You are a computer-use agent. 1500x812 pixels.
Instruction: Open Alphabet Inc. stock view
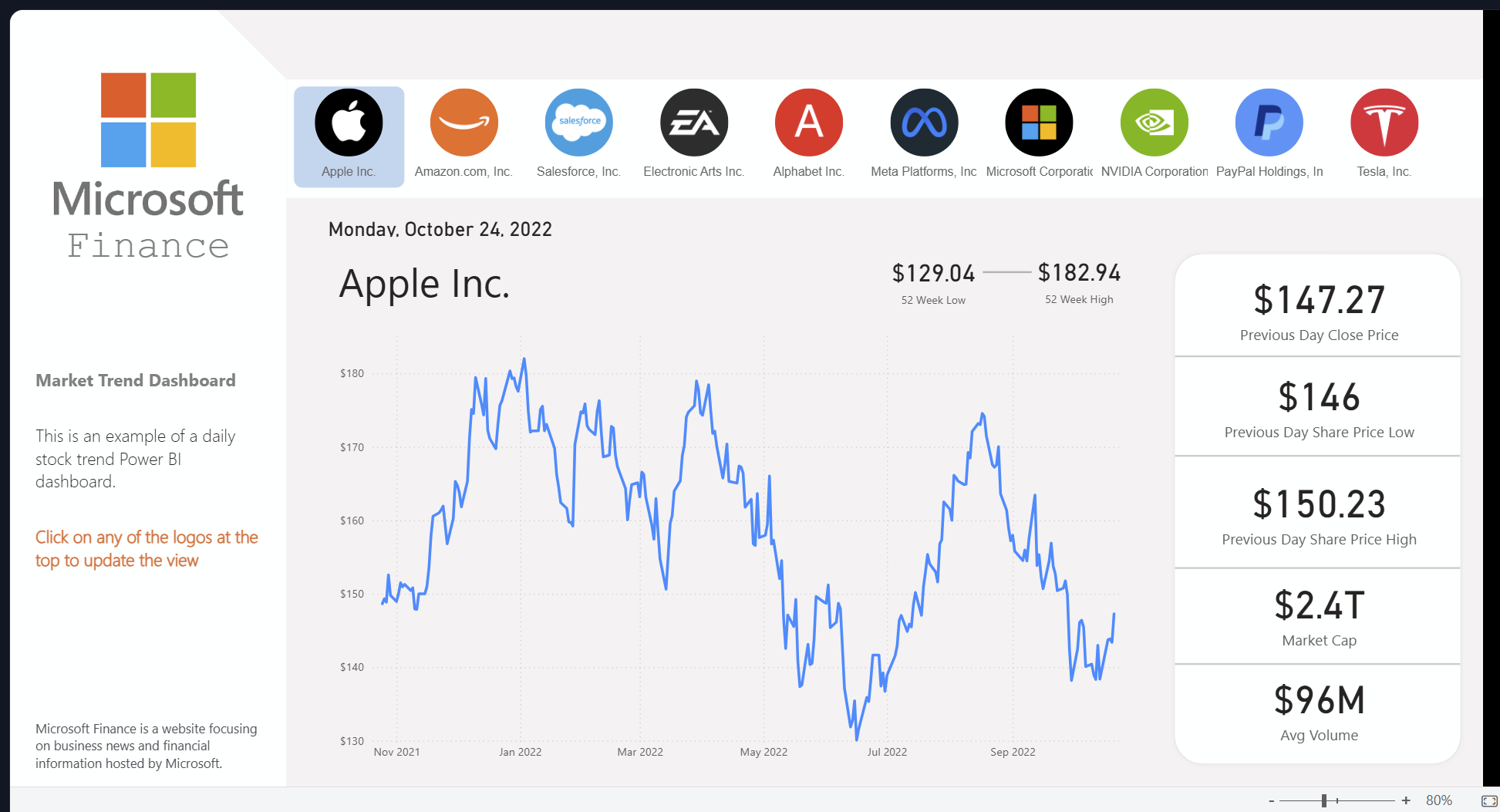tap(809, 123)
